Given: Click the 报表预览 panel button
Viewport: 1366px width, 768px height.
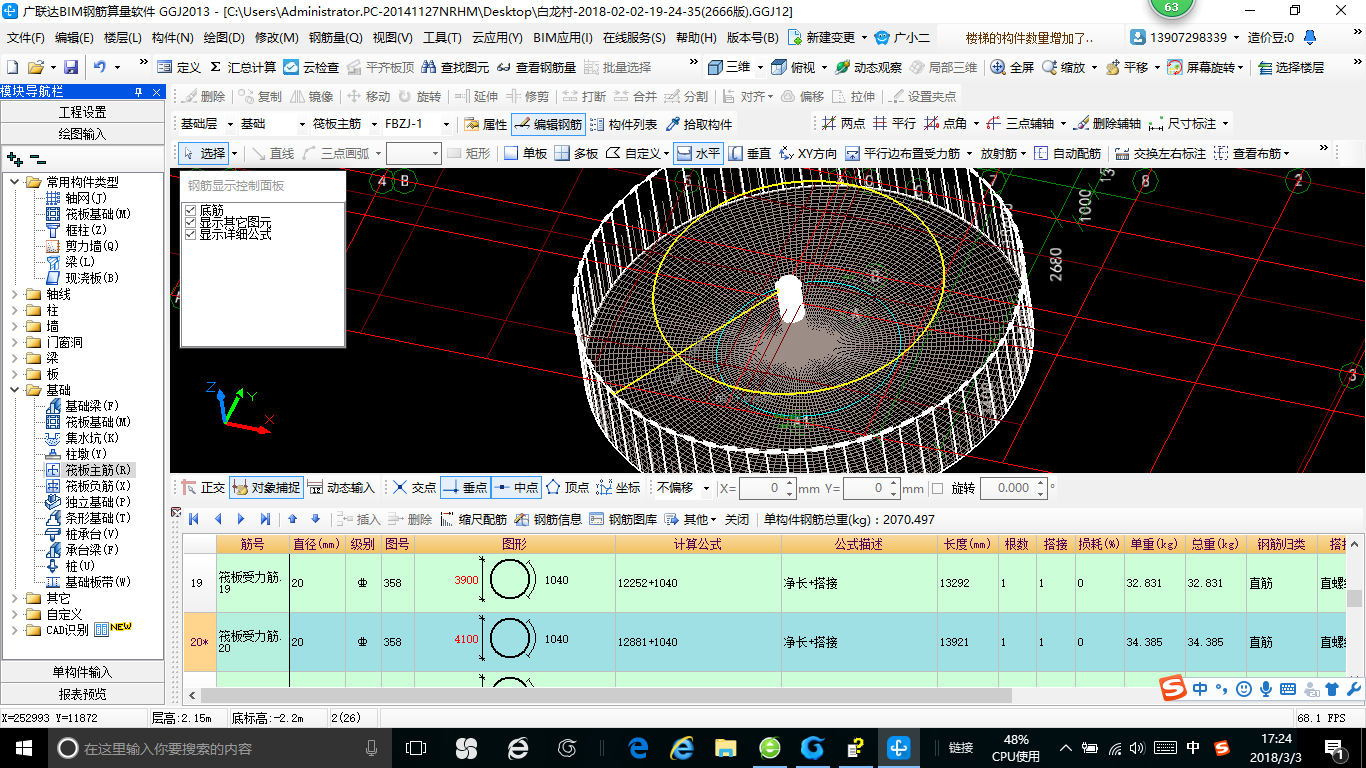Looking at the screenshot, I should 82,694.
